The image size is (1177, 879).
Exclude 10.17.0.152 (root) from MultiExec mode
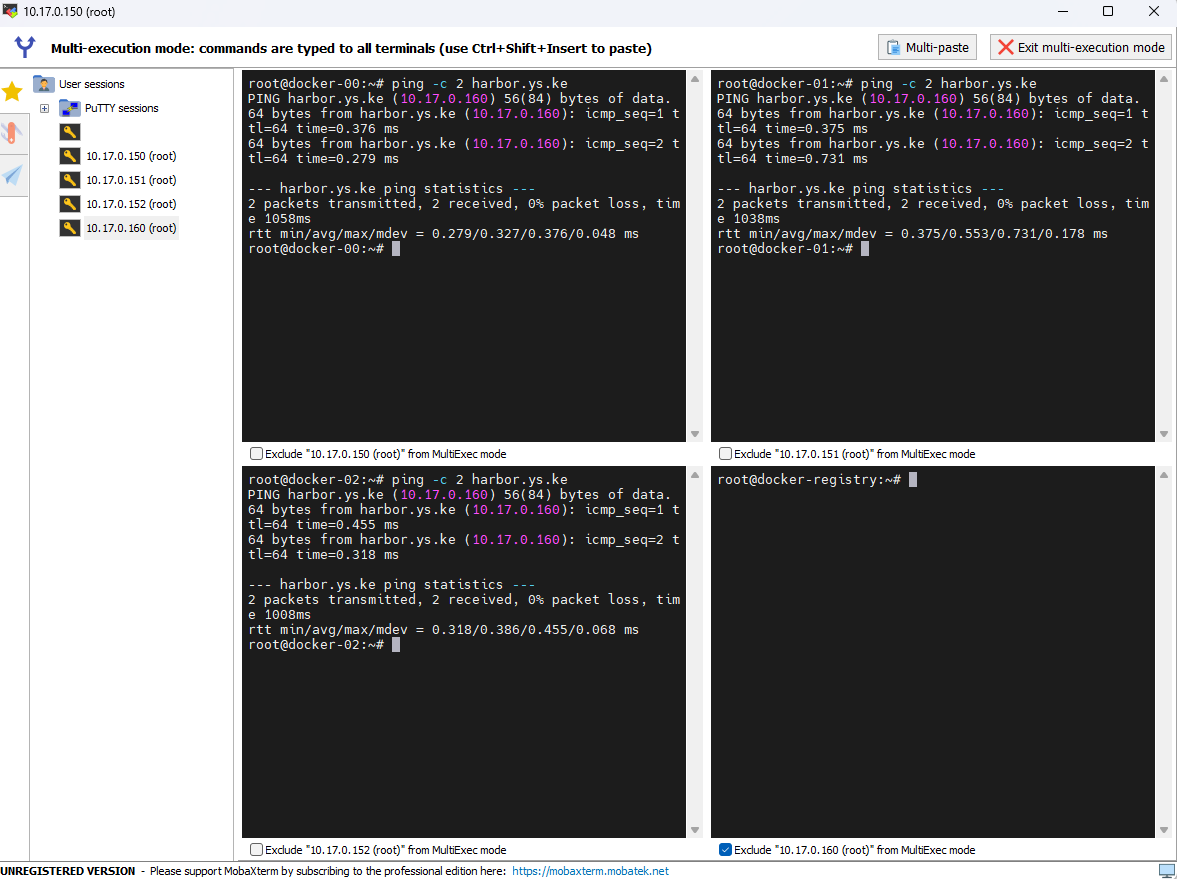click(x=257, y=850)
